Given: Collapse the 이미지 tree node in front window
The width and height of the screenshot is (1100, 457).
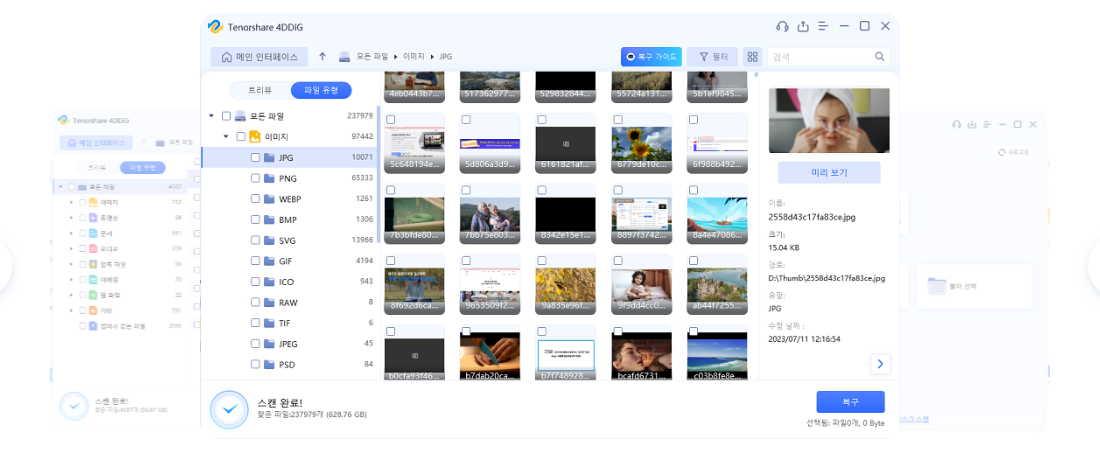Looking at the screenshot, I should click(x=226, y=137).
